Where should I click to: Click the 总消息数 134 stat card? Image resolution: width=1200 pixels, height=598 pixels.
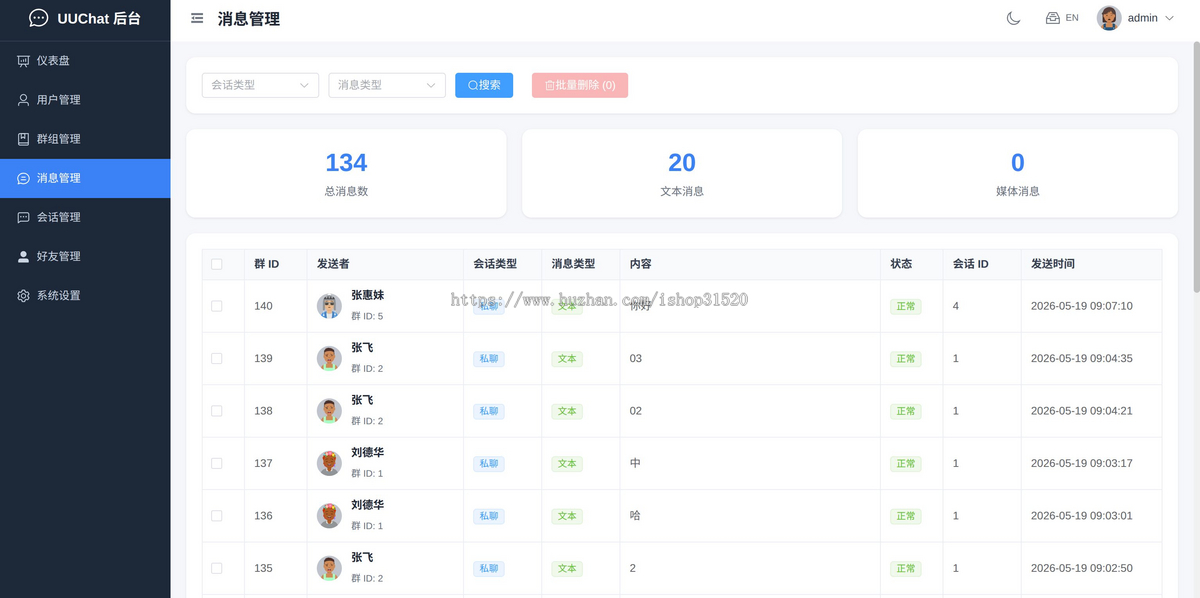pyautogui.click(x=346, y=173)
